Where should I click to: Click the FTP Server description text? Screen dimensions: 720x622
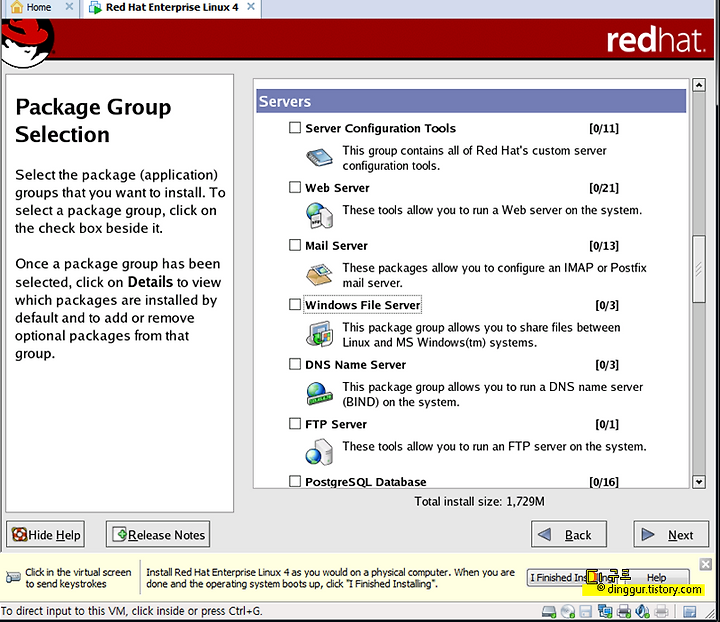[x=494, y=446]
